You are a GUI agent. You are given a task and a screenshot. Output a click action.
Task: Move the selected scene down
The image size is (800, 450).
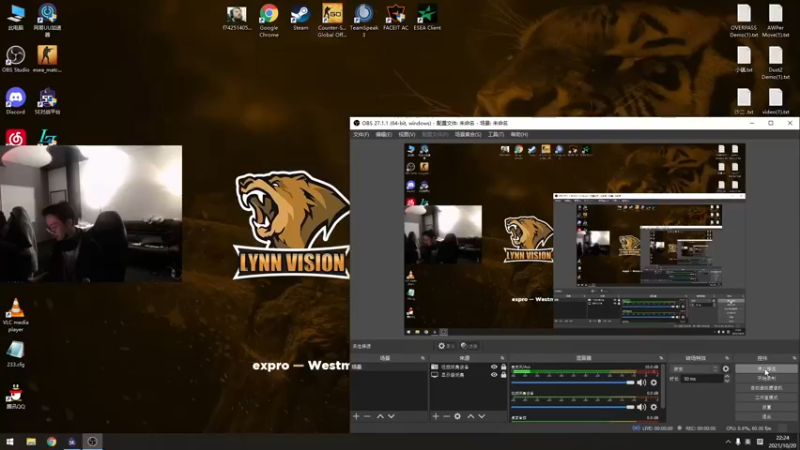click(x=391, y=416)
